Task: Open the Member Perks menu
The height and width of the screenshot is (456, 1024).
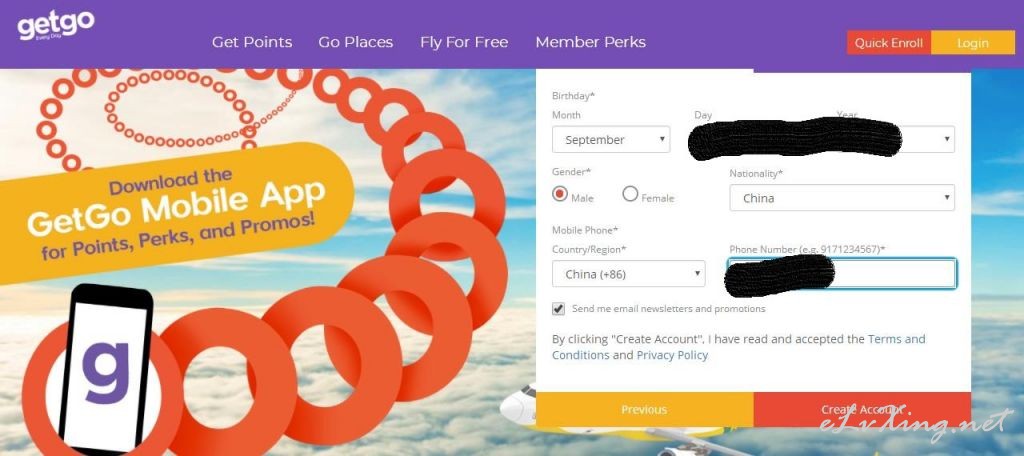Action: (x=590, y=42)
